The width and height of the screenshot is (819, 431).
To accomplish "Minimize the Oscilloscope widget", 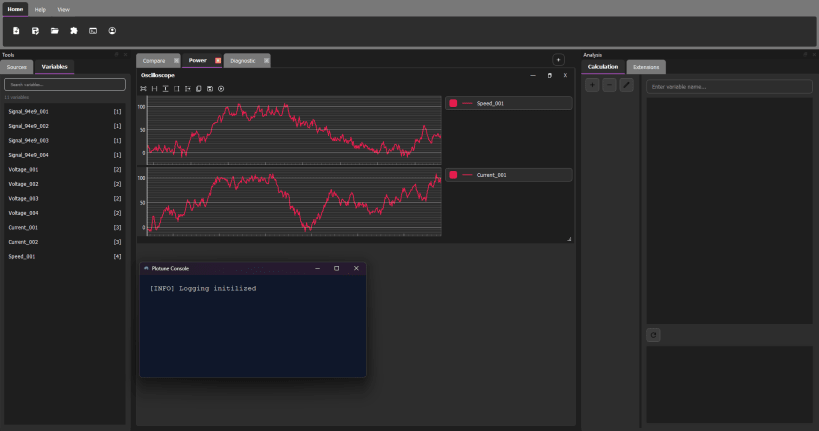I will coord(533,76).
